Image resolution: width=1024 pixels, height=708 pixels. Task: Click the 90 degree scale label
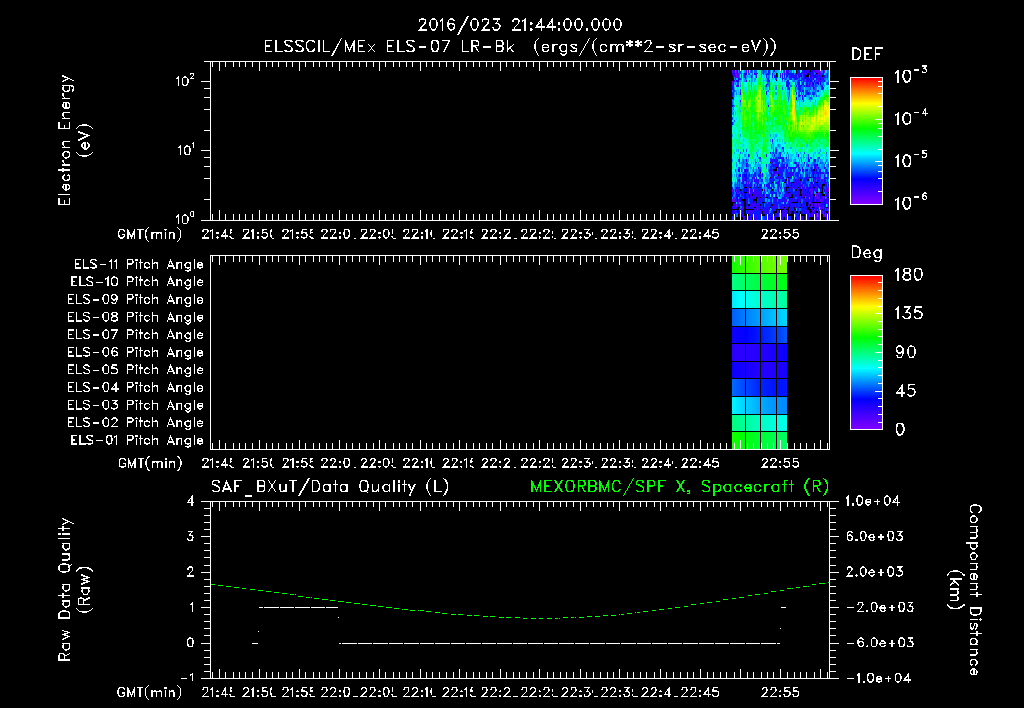[x=906, y=353]
